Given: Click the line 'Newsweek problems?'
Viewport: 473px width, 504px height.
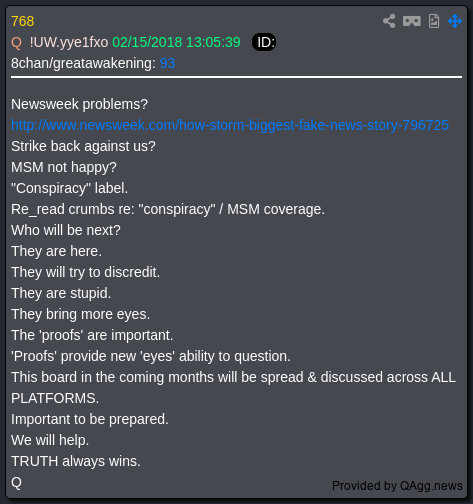Looking at the screenshot, I should point(79,104).
